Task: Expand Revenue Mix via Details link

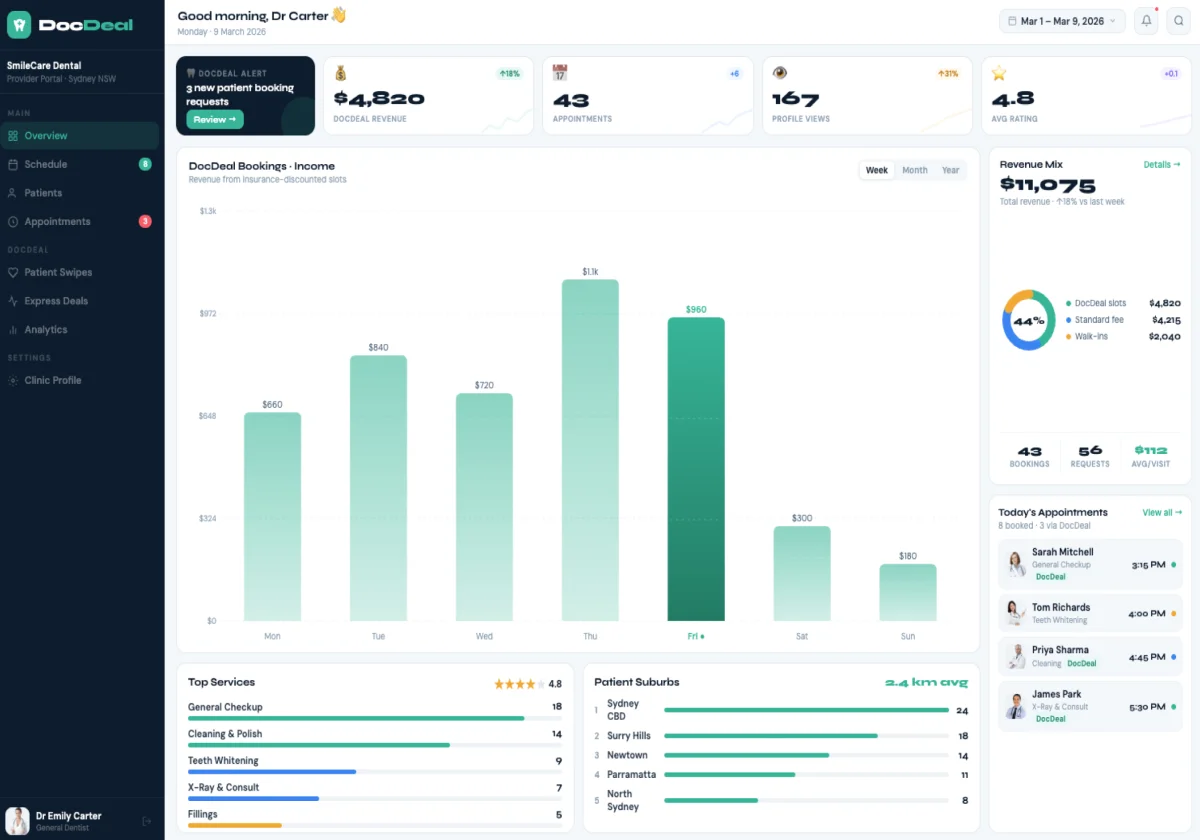Action: [1161, 165]
